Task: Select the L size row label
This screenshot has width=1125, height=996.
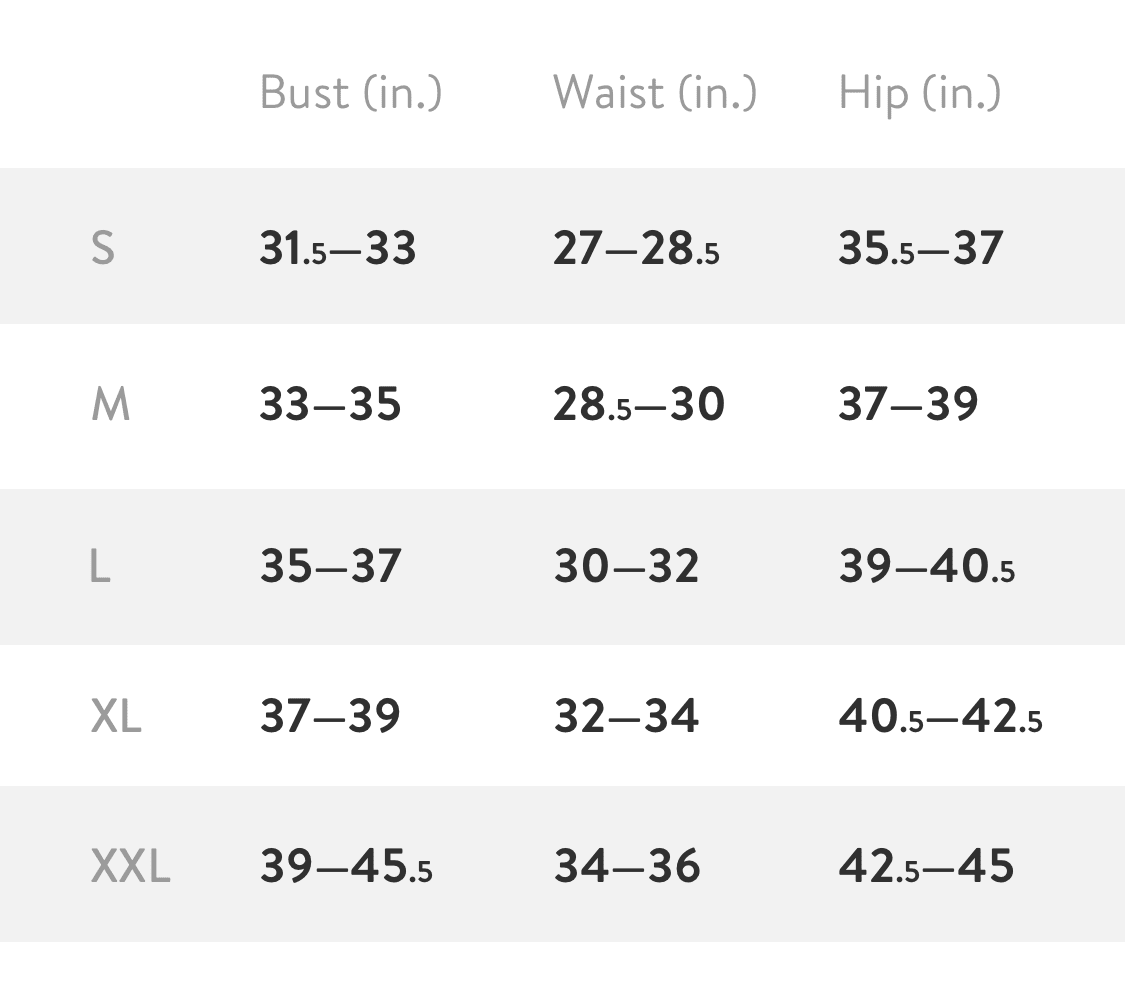Action: click(x=100, y=567)
